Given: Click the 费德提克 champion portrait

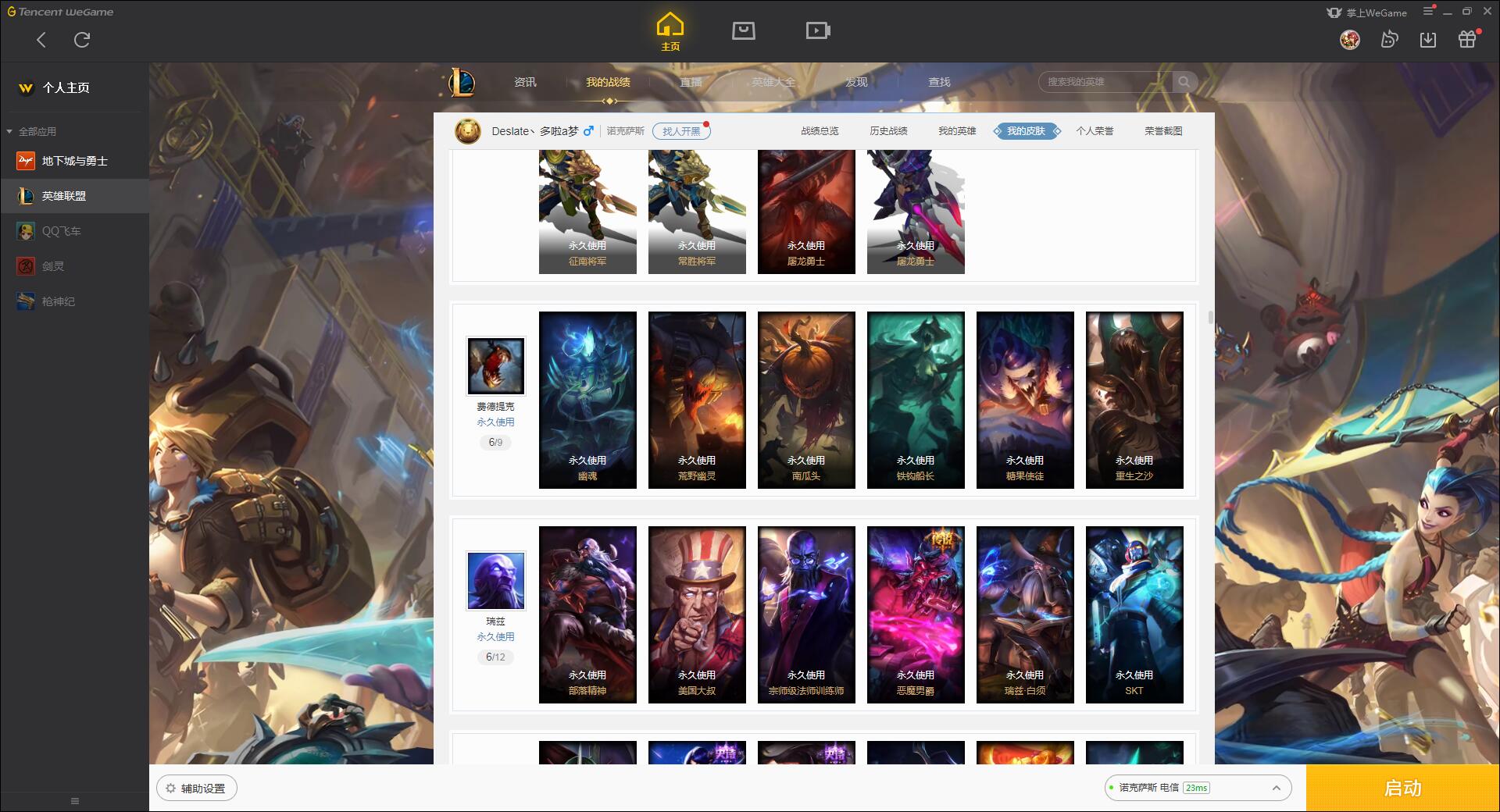Looking at the screenshot, I should 496,365.
